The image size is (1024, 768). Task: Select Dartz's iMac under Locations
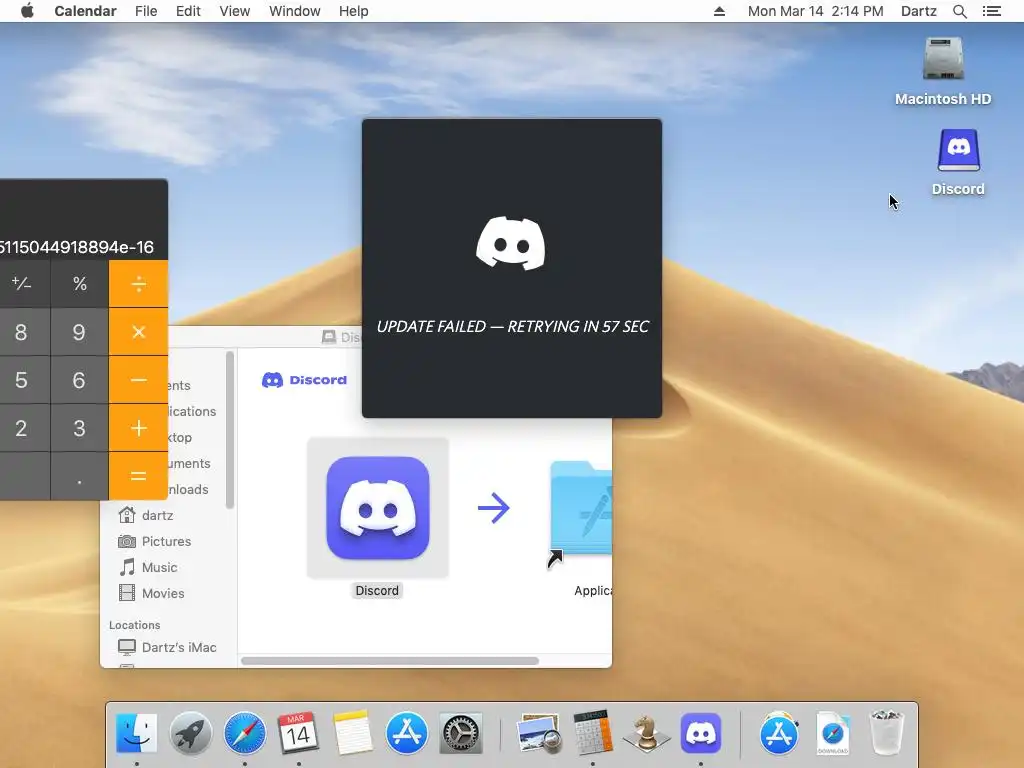(x=168, y=647)
